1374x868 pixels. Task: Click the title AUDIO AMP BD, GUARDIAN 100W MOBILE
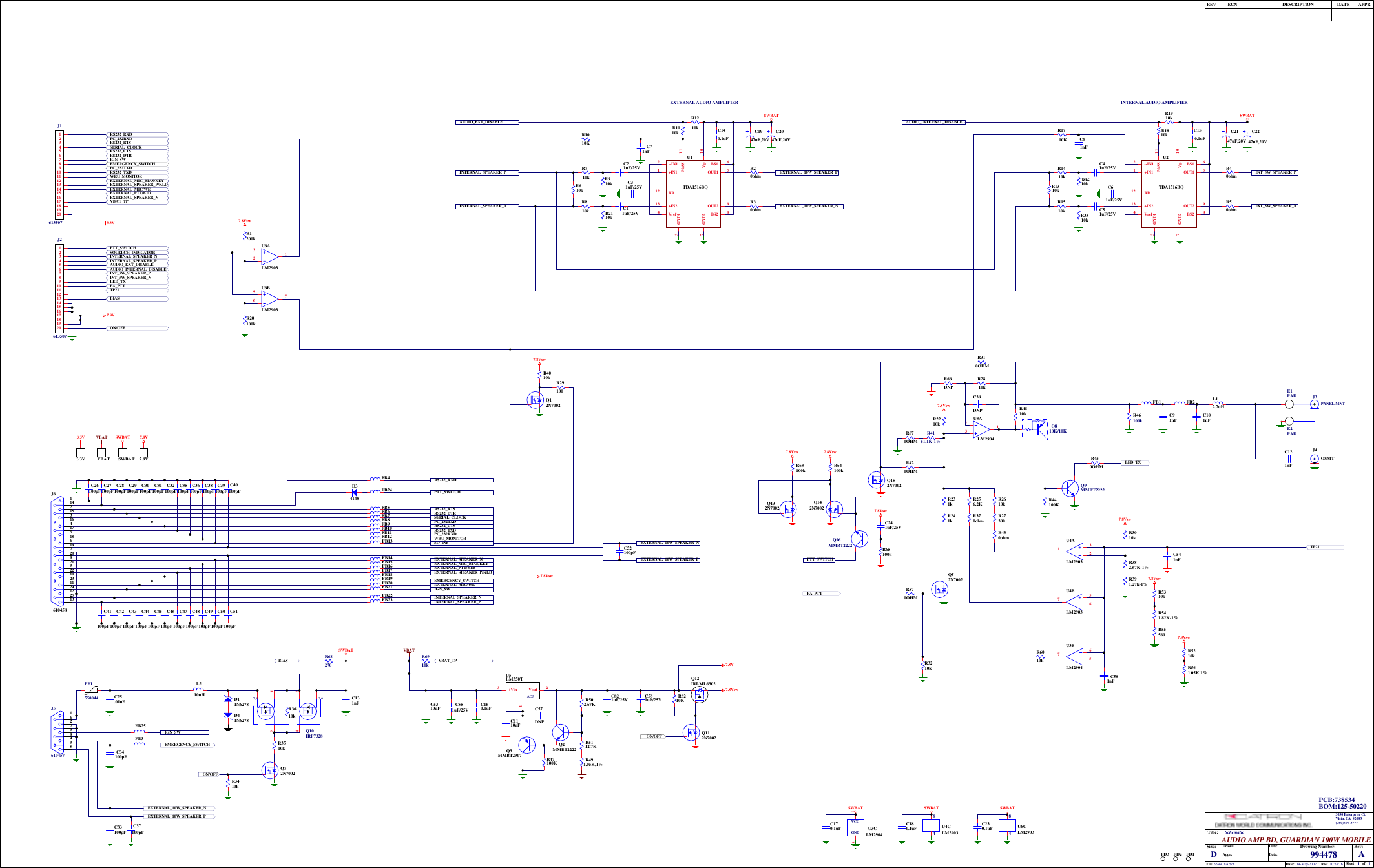1296,840
